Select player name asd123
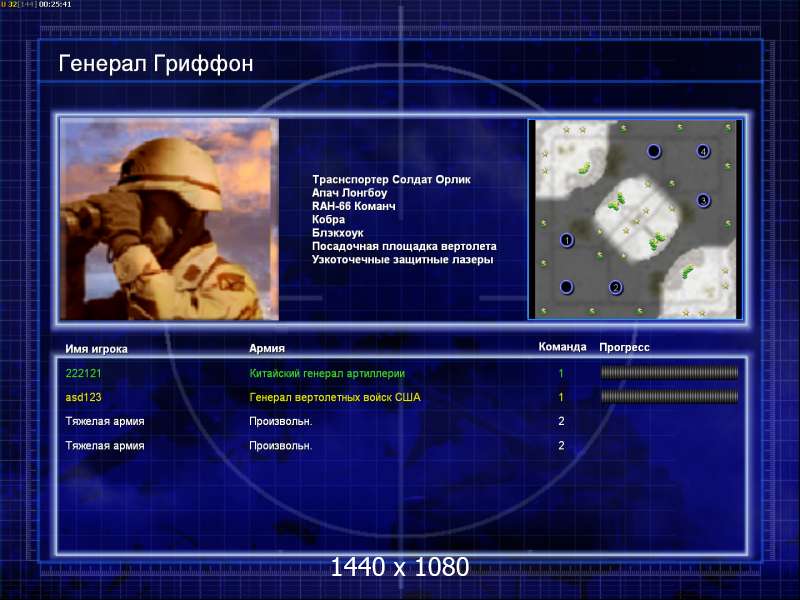Screen dimensions: 800x600 [x=83, y=397]
